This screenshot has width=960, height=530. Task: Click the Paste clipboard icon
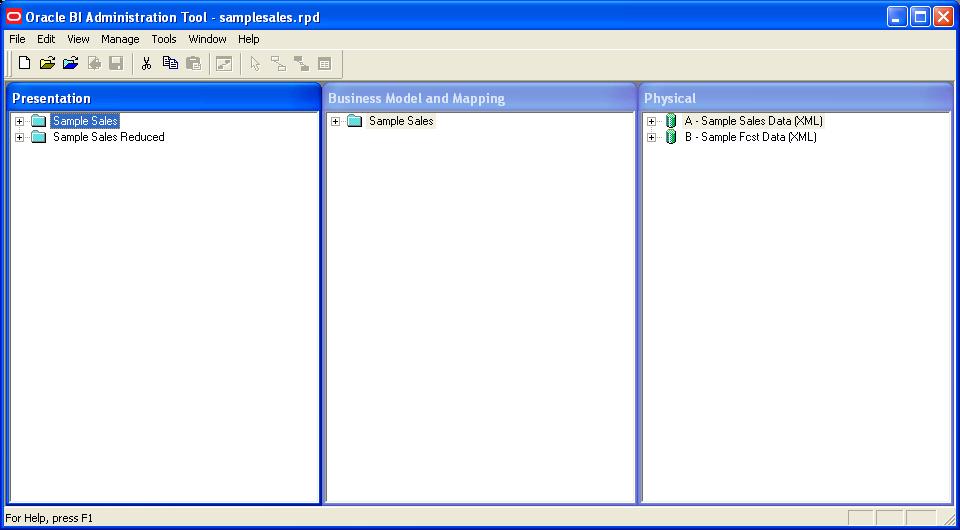pyautogui.click(x=193, y=63)
